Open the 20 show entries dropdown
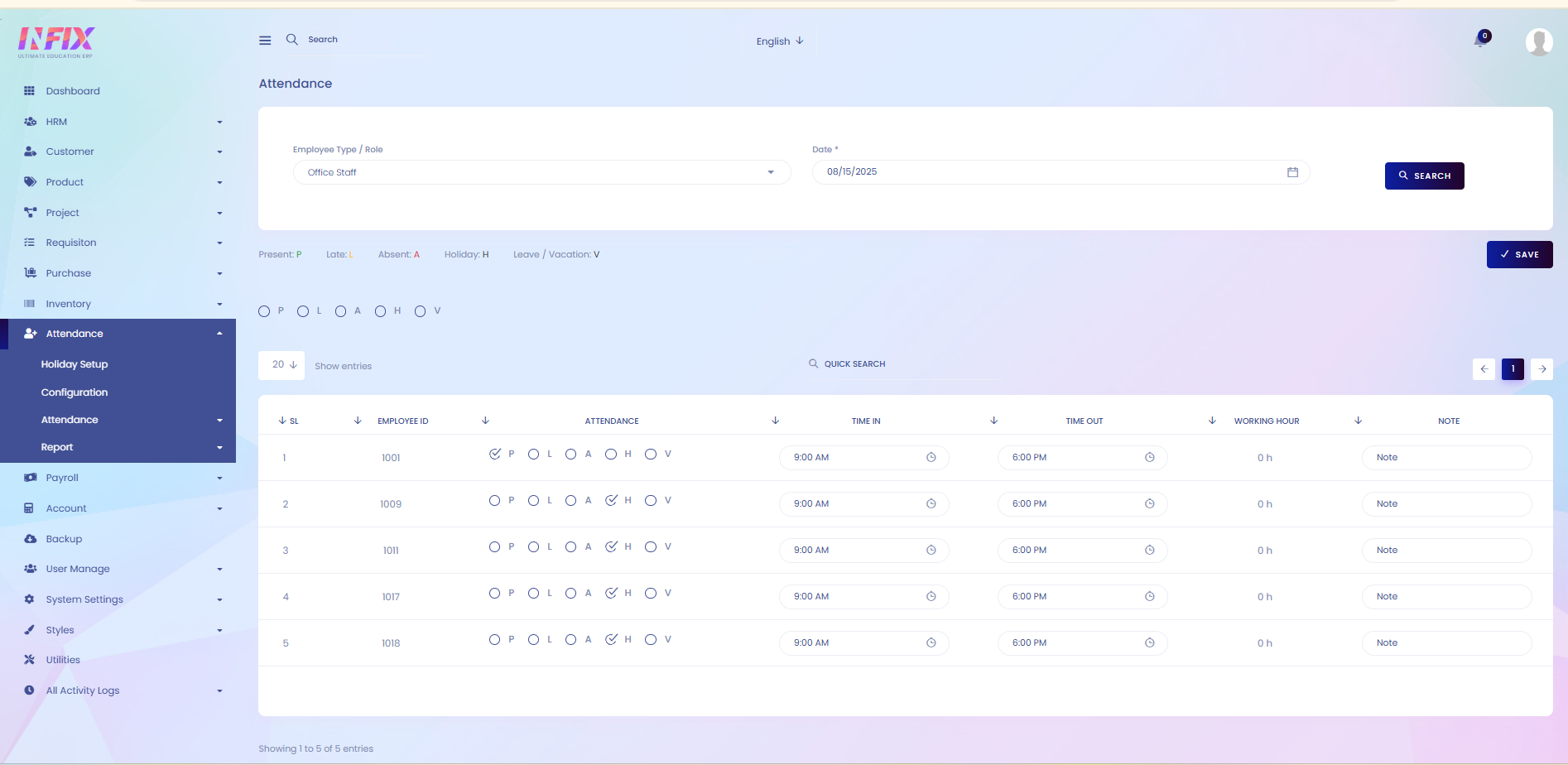 [x=281, y=365]
